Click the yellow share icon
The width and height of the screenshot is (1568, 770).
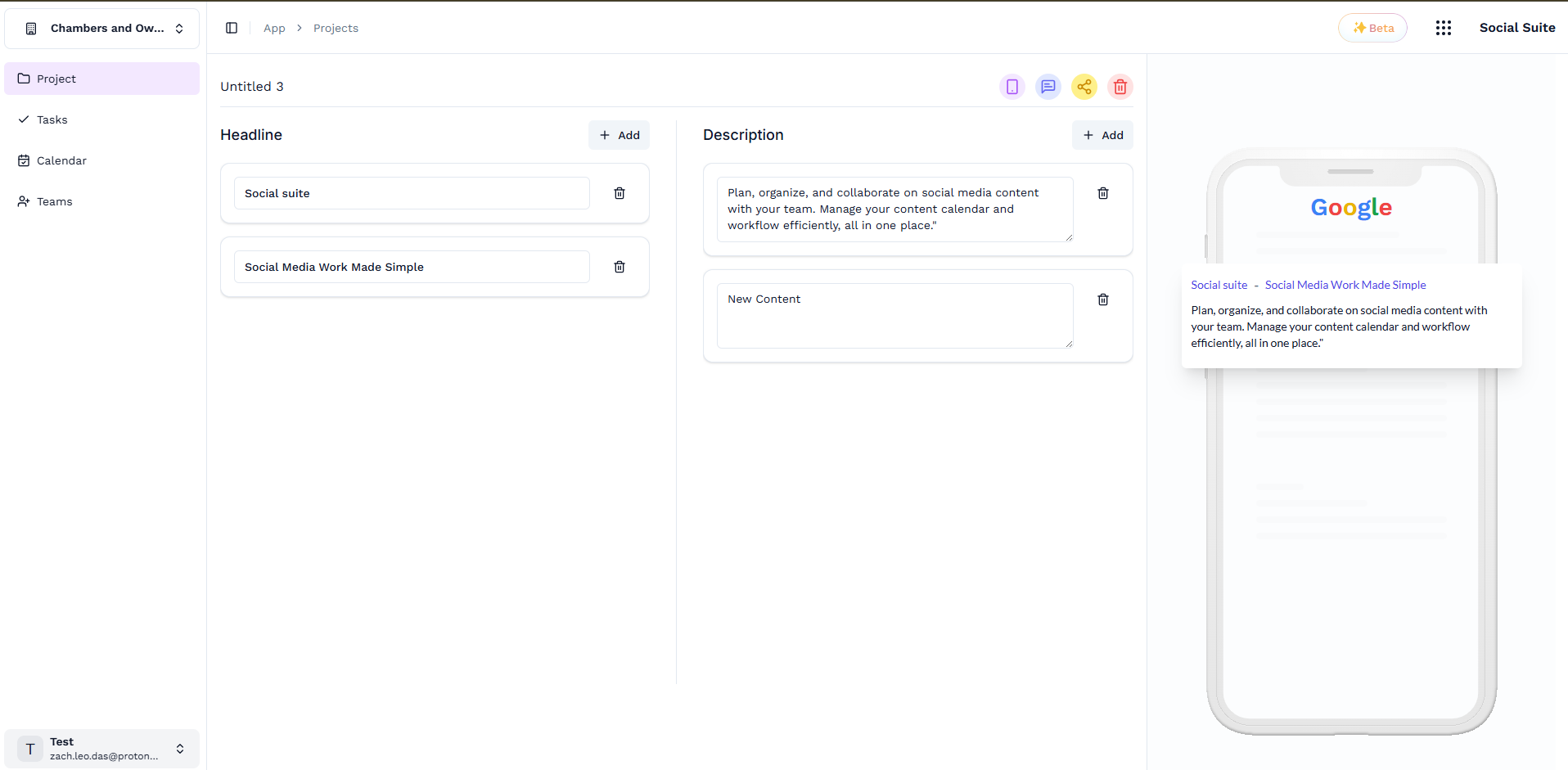pyautogui.click(x=1084, y=87)
